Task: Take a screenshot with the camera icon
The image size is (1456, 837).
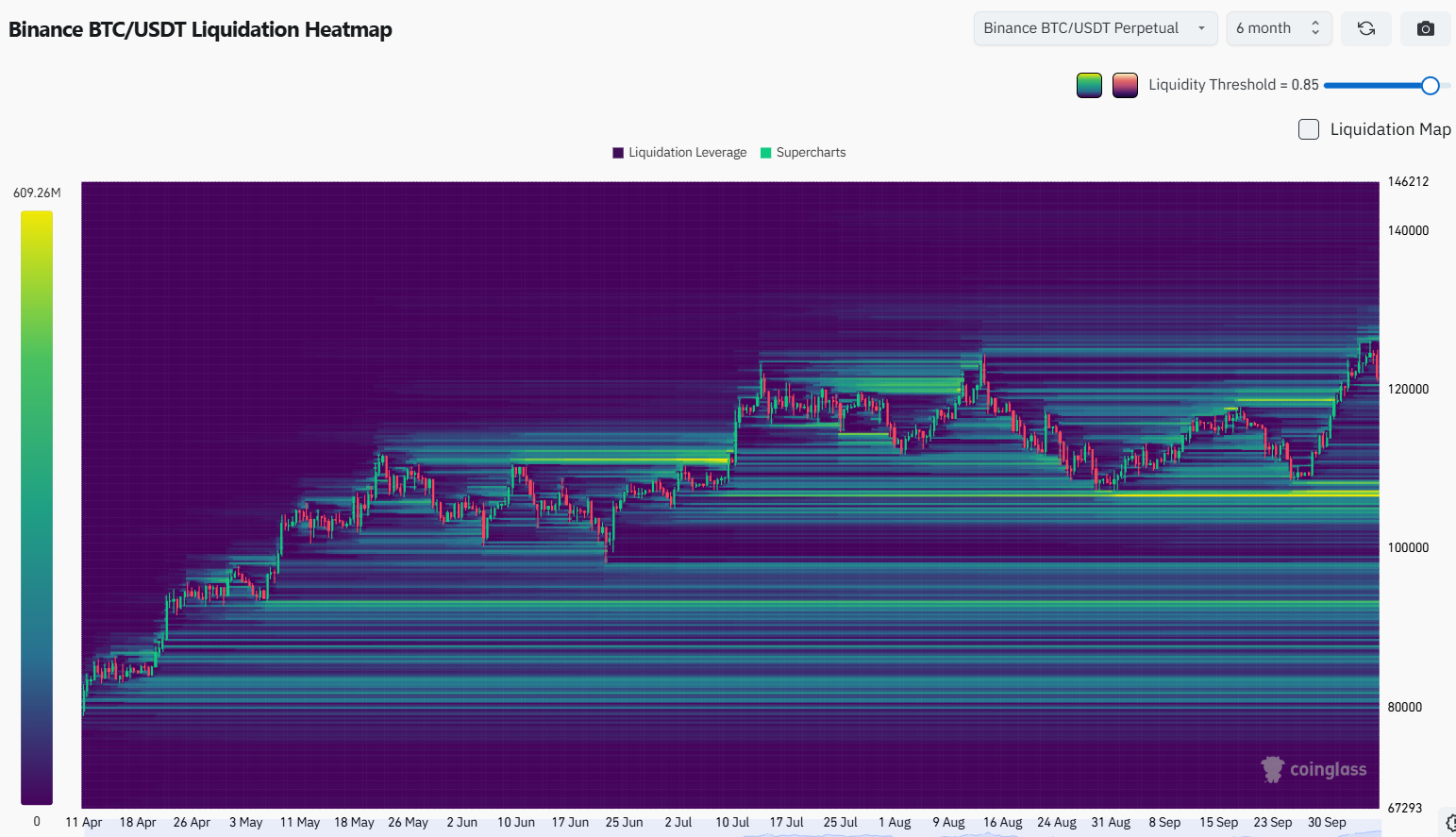Action: 1426,28
